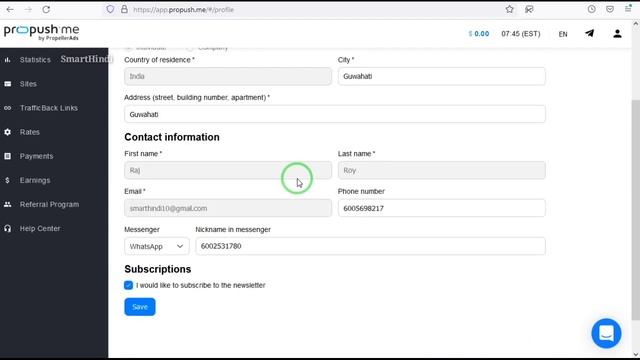The height and width of the screenshot is (360, 640).
Task: Click the browser address bar URL
Action: (x=183, y=9)
